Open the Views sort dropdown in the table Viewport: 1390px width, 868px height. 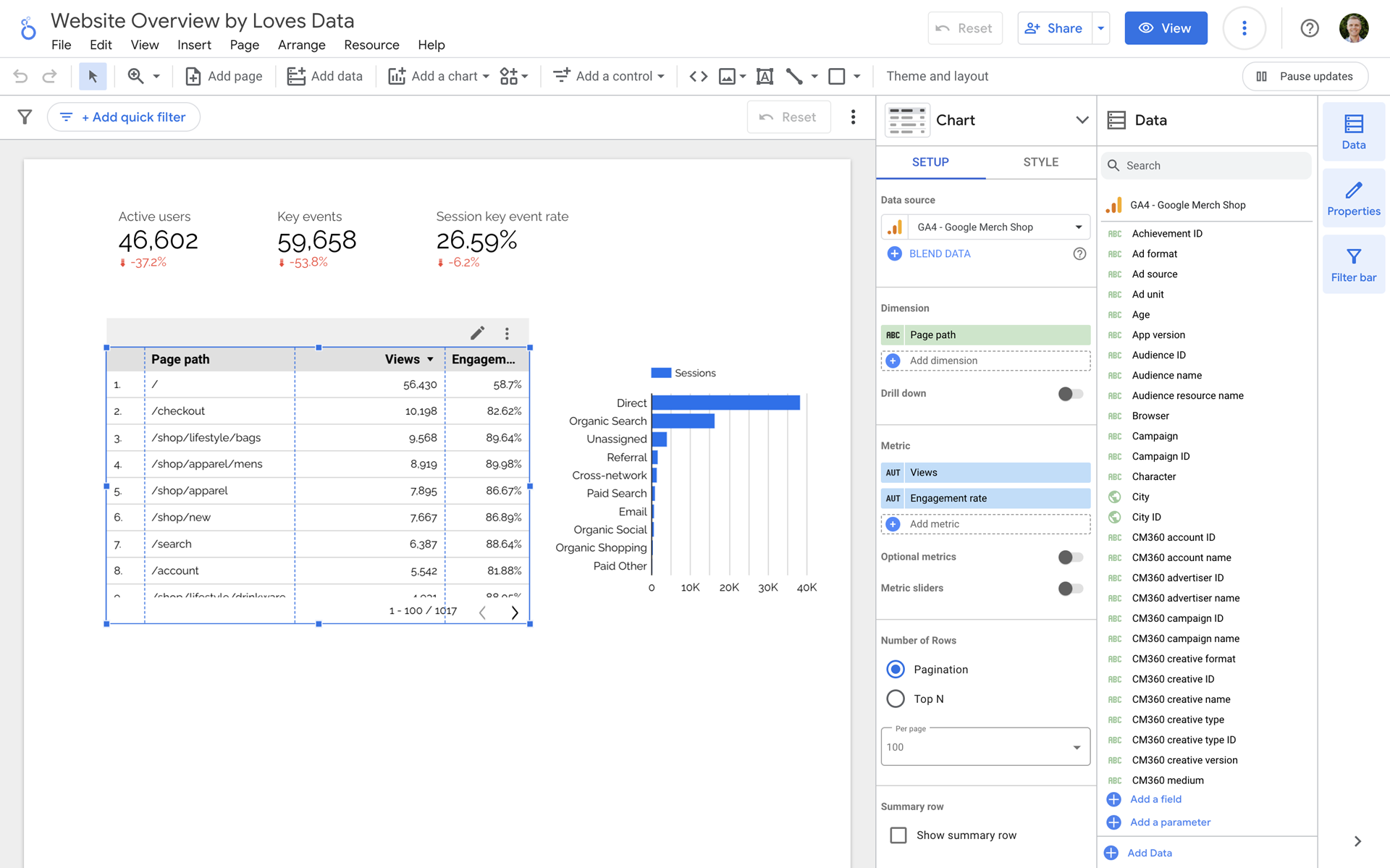(x=430, y=358)
